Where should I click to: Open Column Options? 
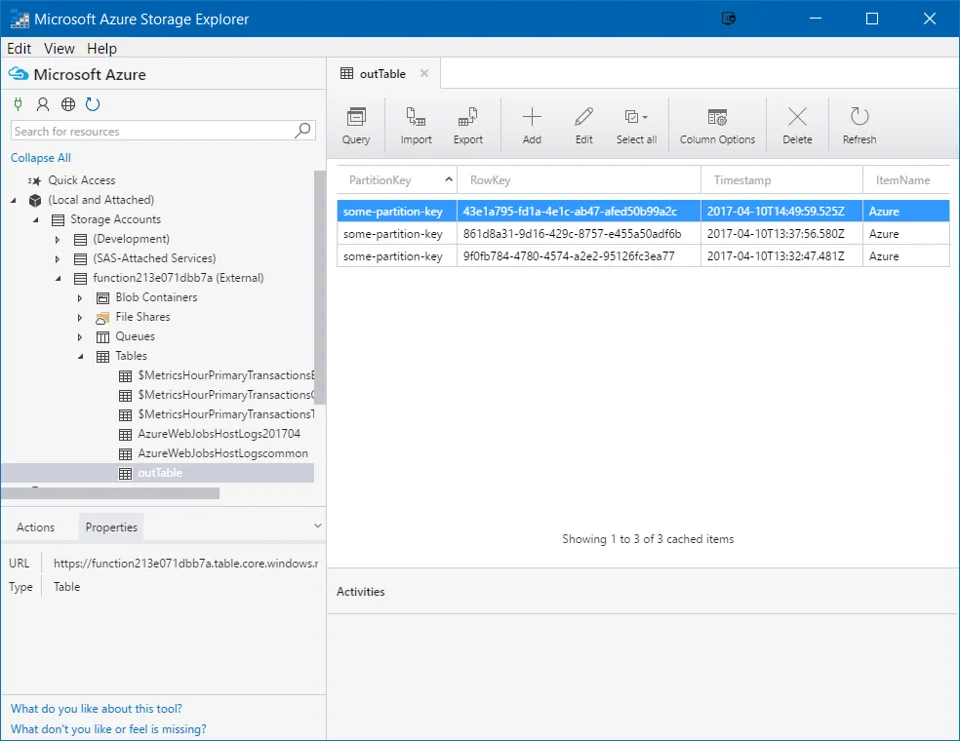coord(717,126)
